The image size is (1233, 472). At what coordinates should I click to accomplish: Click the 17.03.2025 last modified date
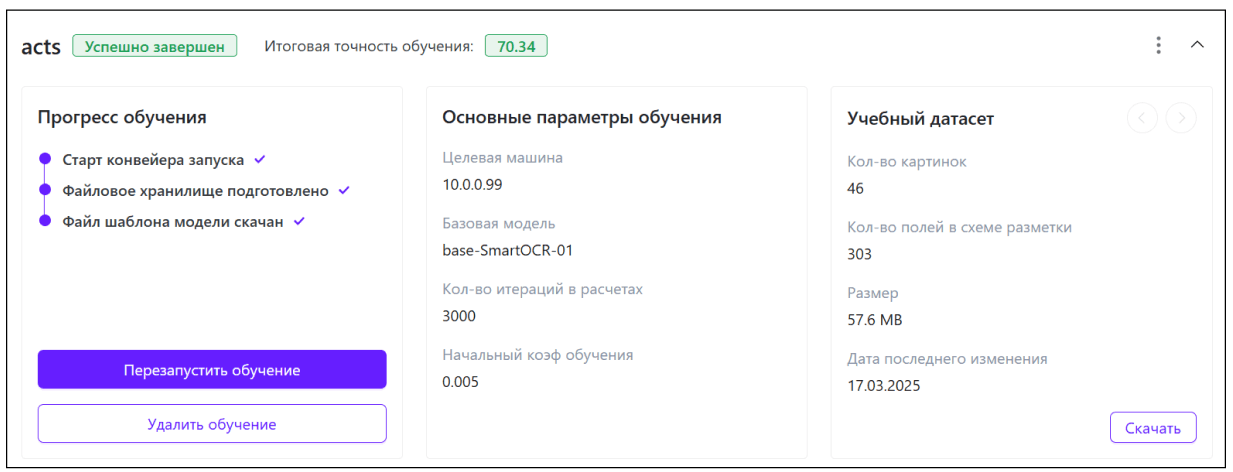[883, 385]
